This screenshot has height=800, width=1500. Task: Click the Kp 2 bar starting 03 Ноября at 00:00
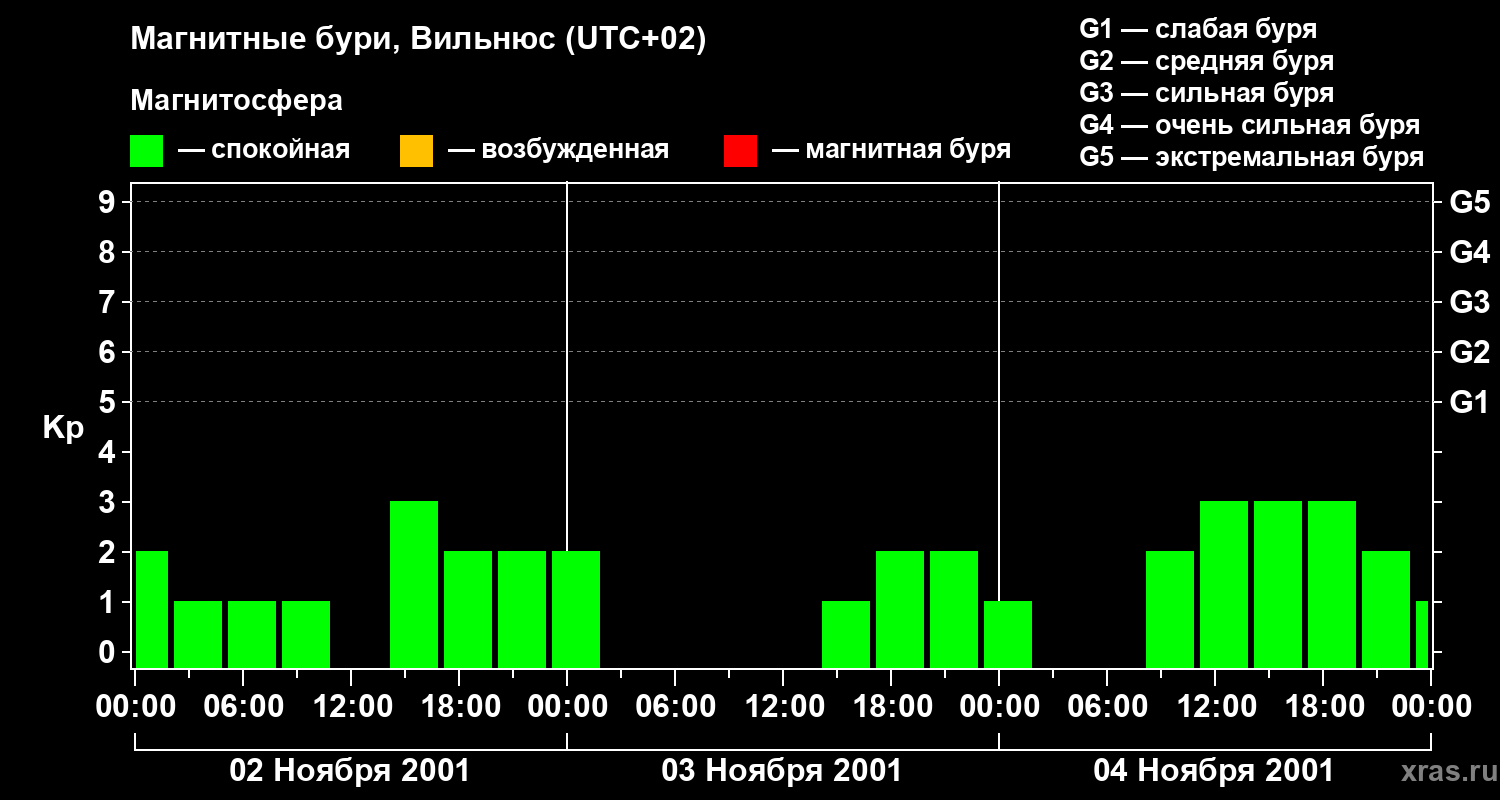click(x=576, y=609)
